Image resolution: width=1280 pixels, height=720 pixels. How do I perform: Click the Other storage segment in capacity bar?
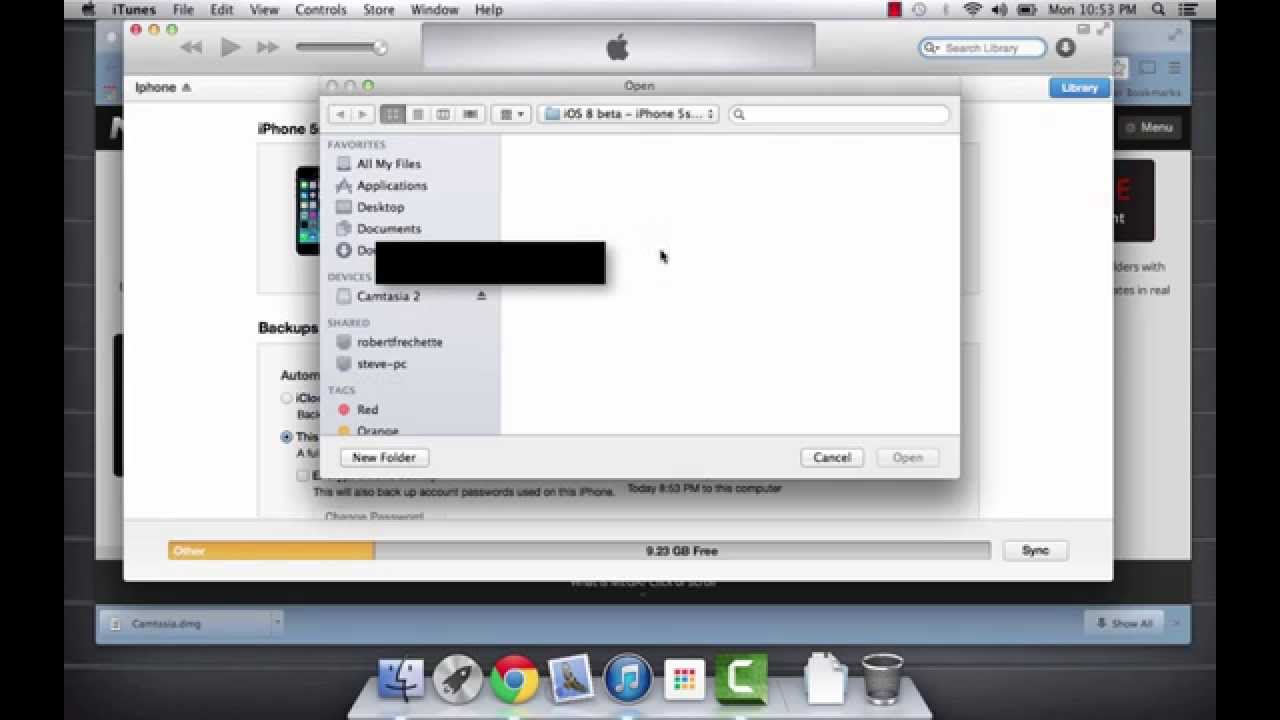pyautogui.click(x=271, y=550)
